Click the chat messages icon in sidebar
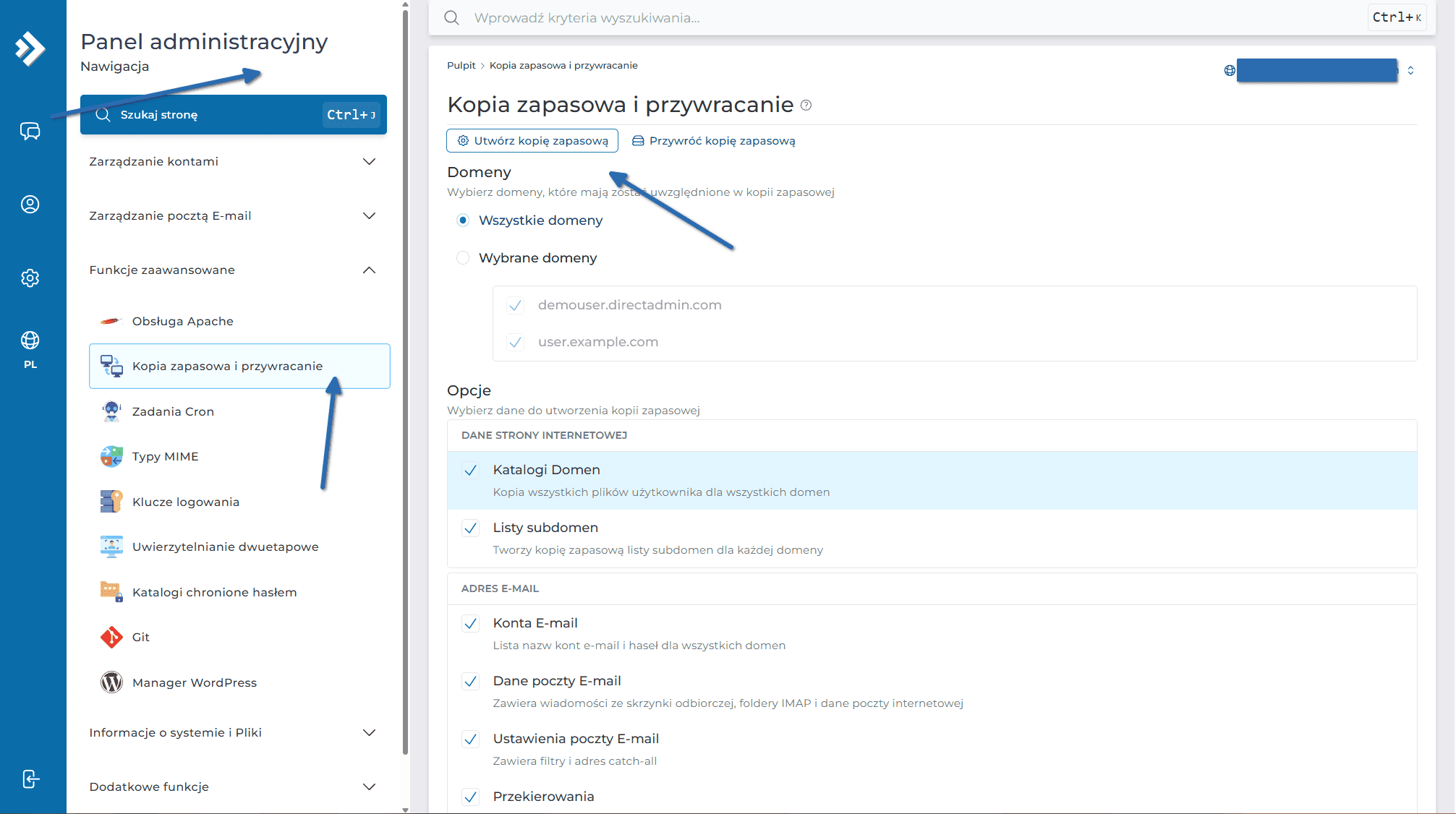The width and height of the screenshot is (1456, 814). point(30,131)
